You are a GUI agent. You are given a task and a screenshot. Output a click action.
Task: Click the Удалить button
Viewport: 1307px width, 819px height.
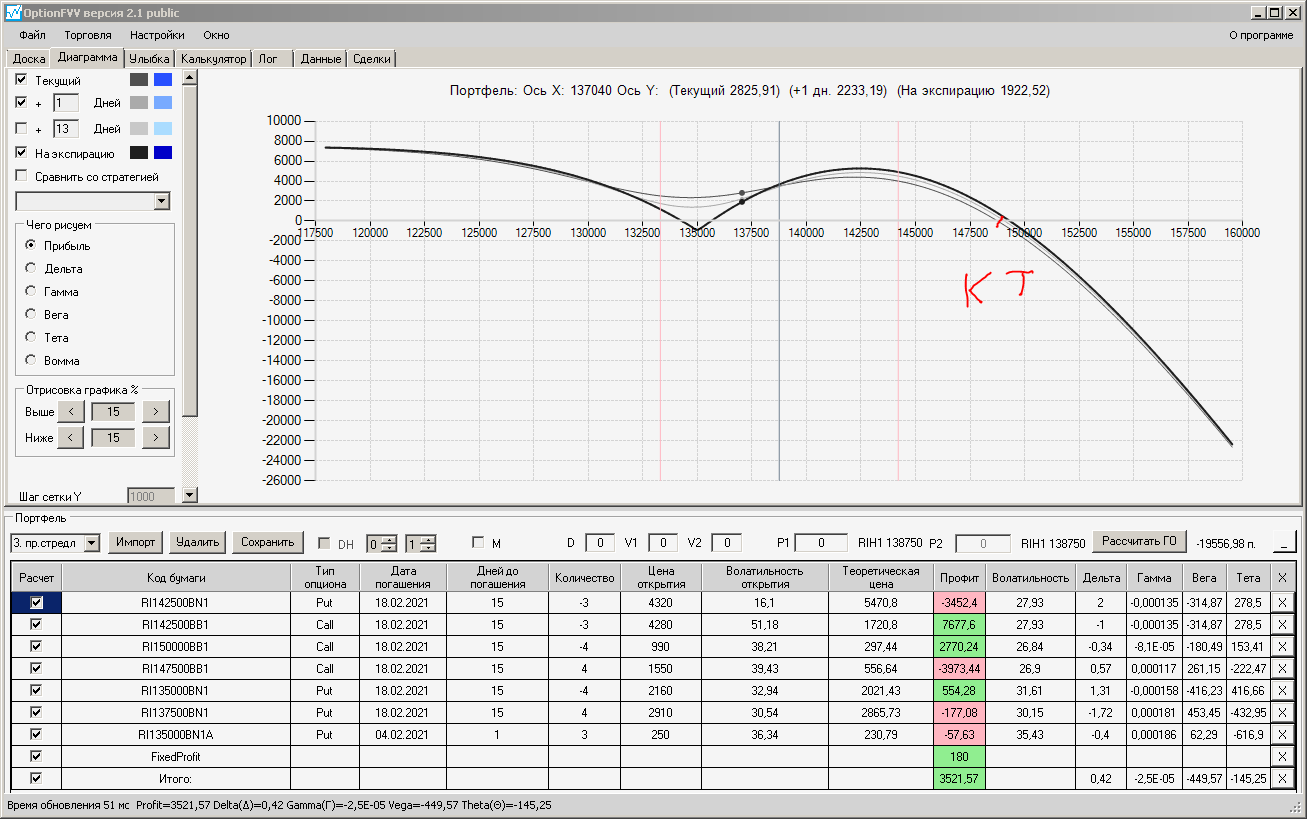pyautogui.click(x=197, y=542)
